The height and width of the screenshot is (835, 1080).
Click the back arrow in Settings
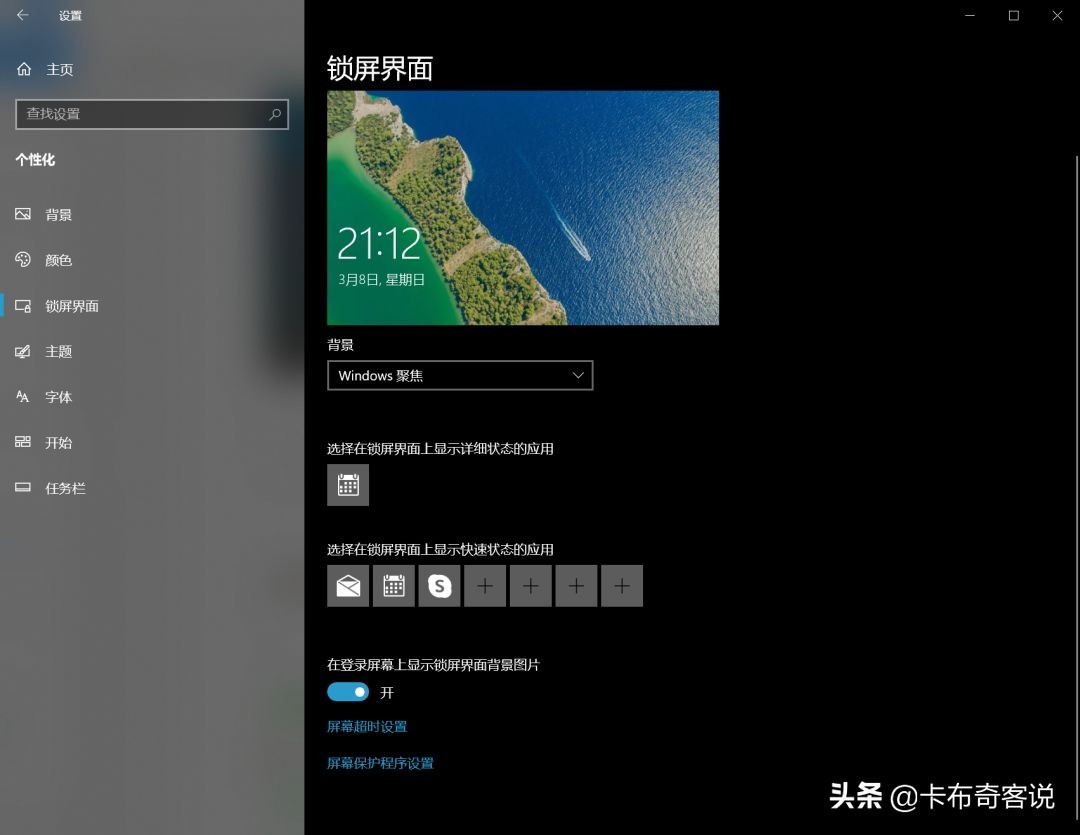23,15
